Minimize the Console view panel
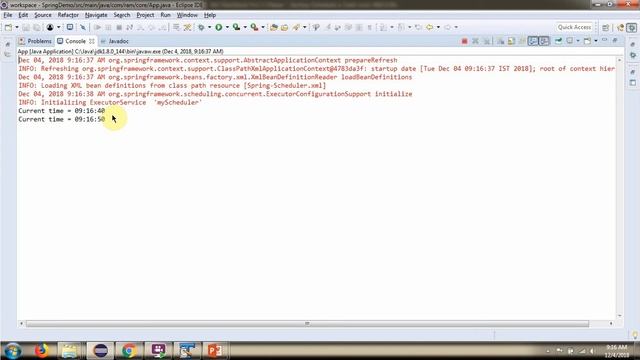Screen dimensions: 640x360 604,40
